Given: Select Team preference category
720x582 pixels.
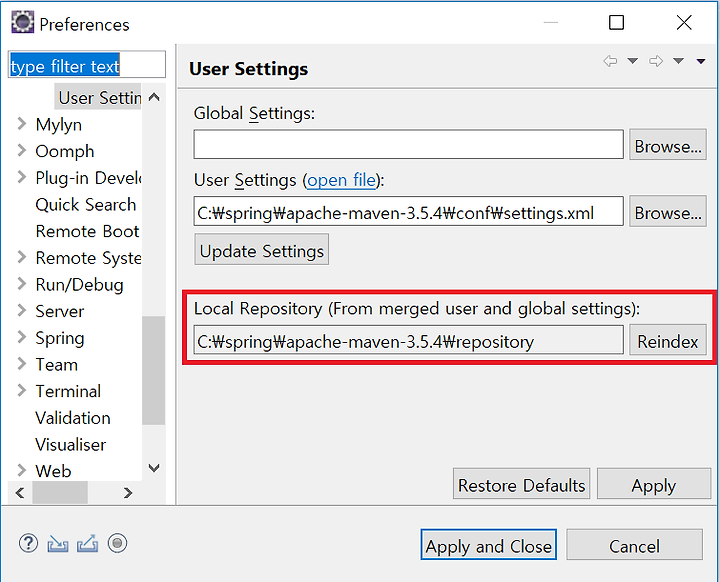Looking at the screenshot, I should point(56,365).
